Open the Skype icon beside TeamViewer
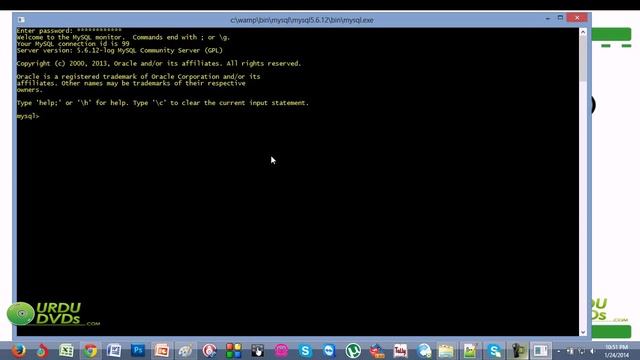The width and height of the screenshot is (640, 360). click(x=305, y=351)
